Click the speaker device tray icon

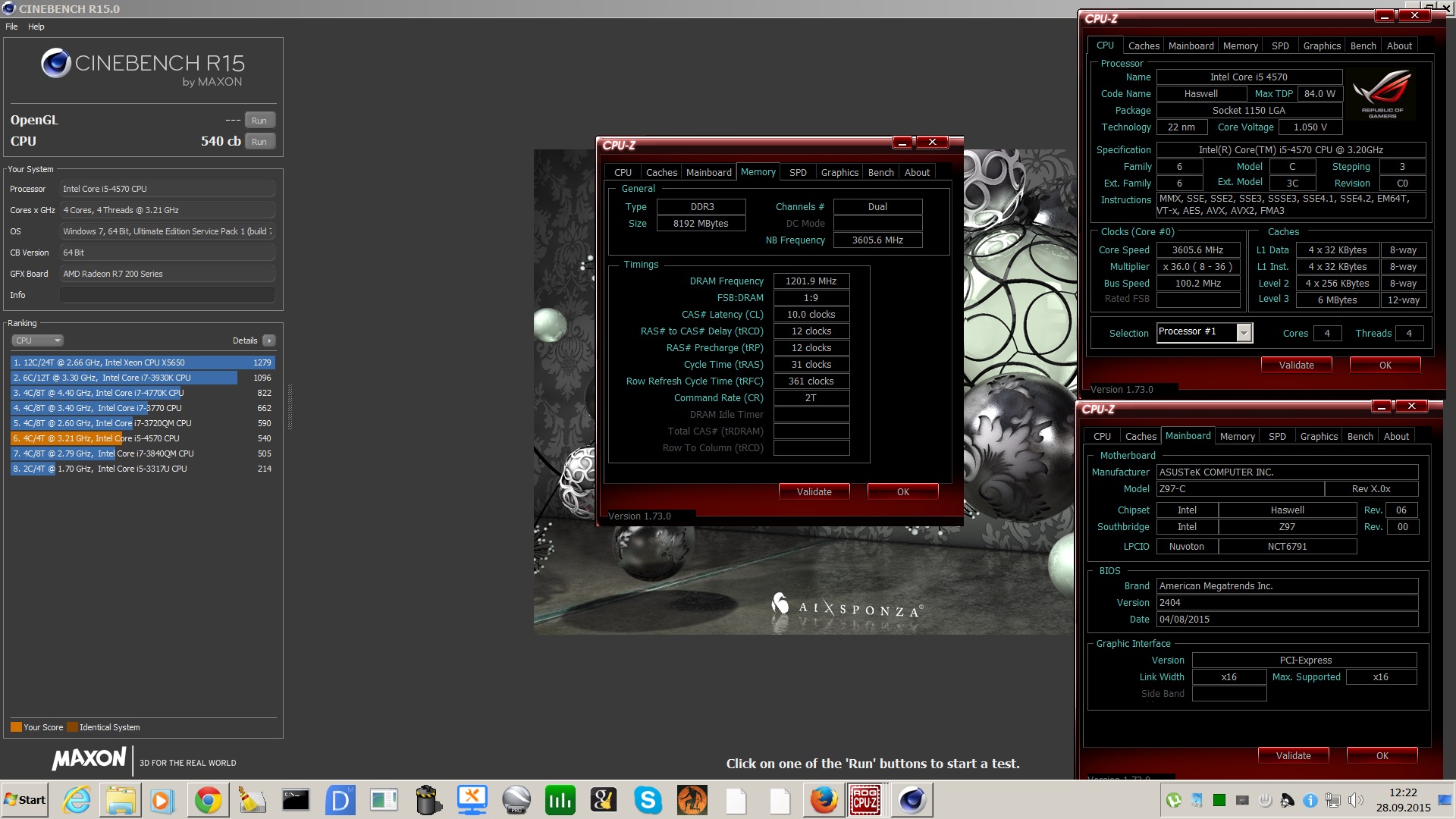[x=1288, y=800]
